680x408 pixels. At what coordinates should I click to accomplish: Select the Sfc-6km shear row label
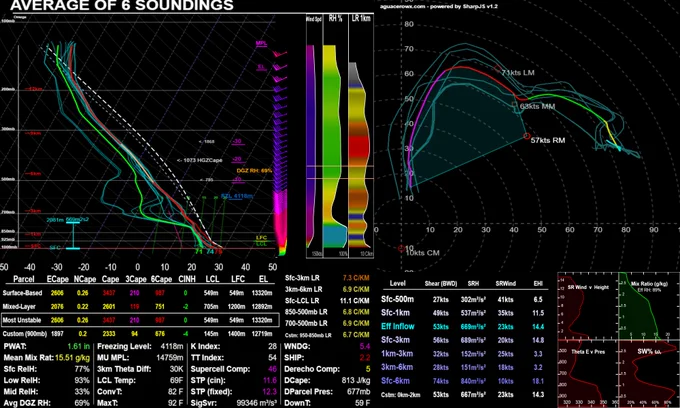[x=395, y=381]
